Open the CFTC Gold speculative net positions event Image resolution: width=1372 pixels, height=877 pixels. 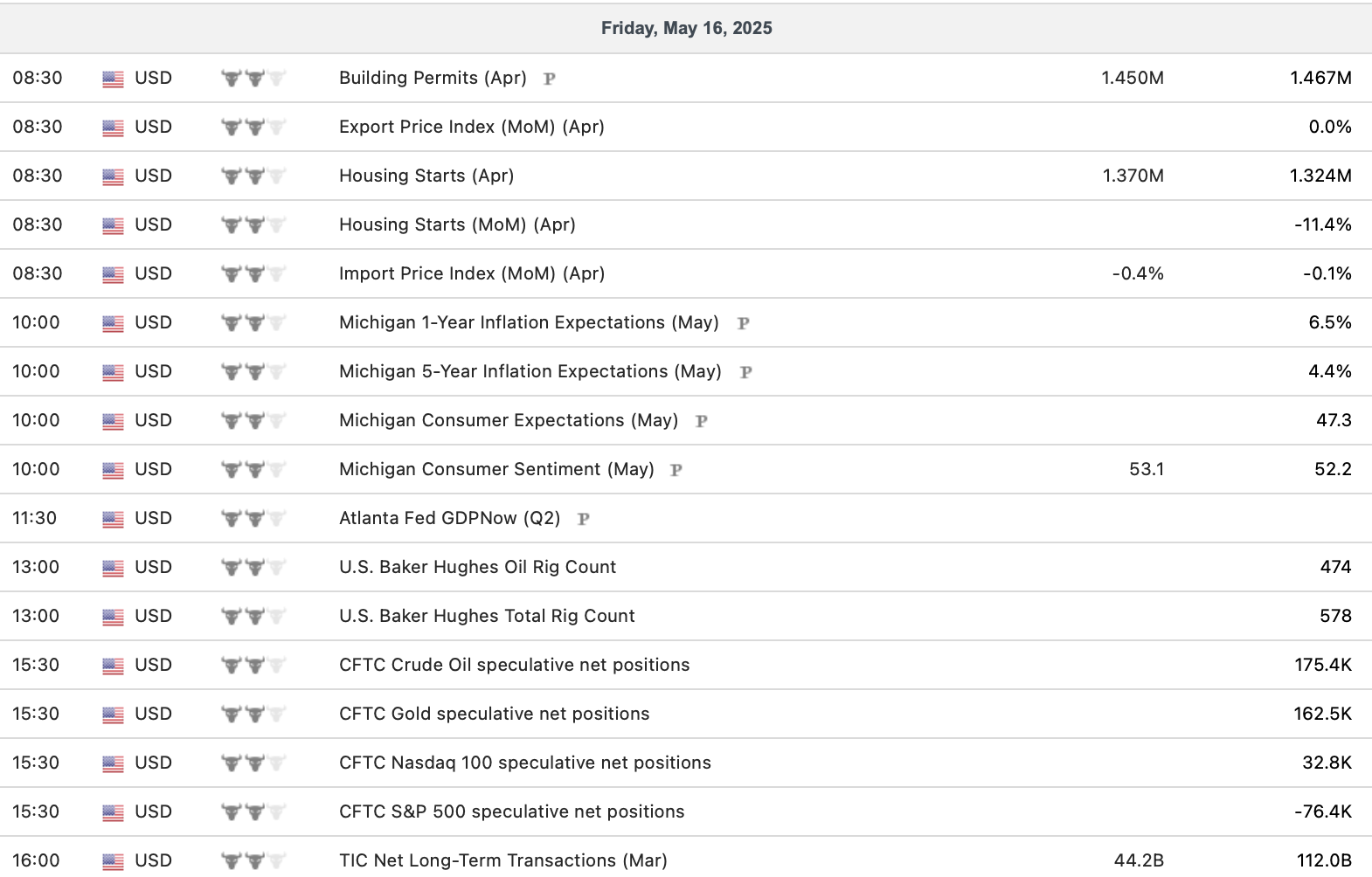click(494, 714)
